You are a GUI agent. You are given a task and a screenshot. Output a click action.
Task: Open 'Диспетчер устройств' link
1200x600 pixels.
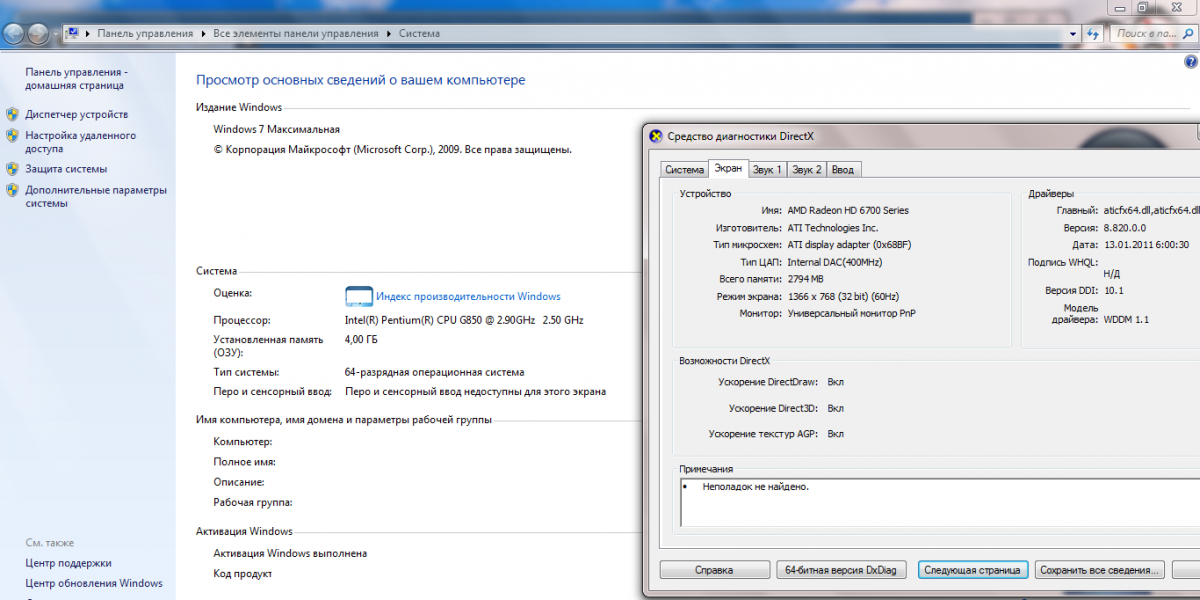[77, 114]
